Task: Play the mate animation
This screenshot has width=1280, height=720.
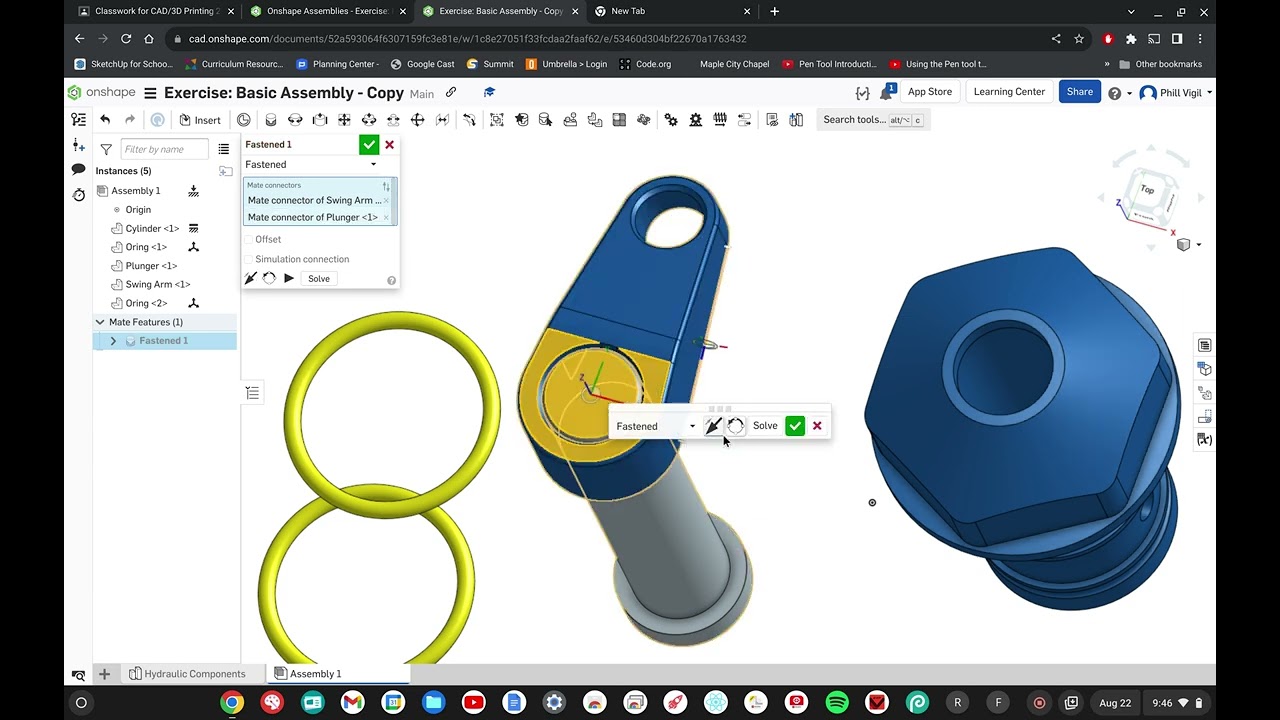Action: pos(289,278)
